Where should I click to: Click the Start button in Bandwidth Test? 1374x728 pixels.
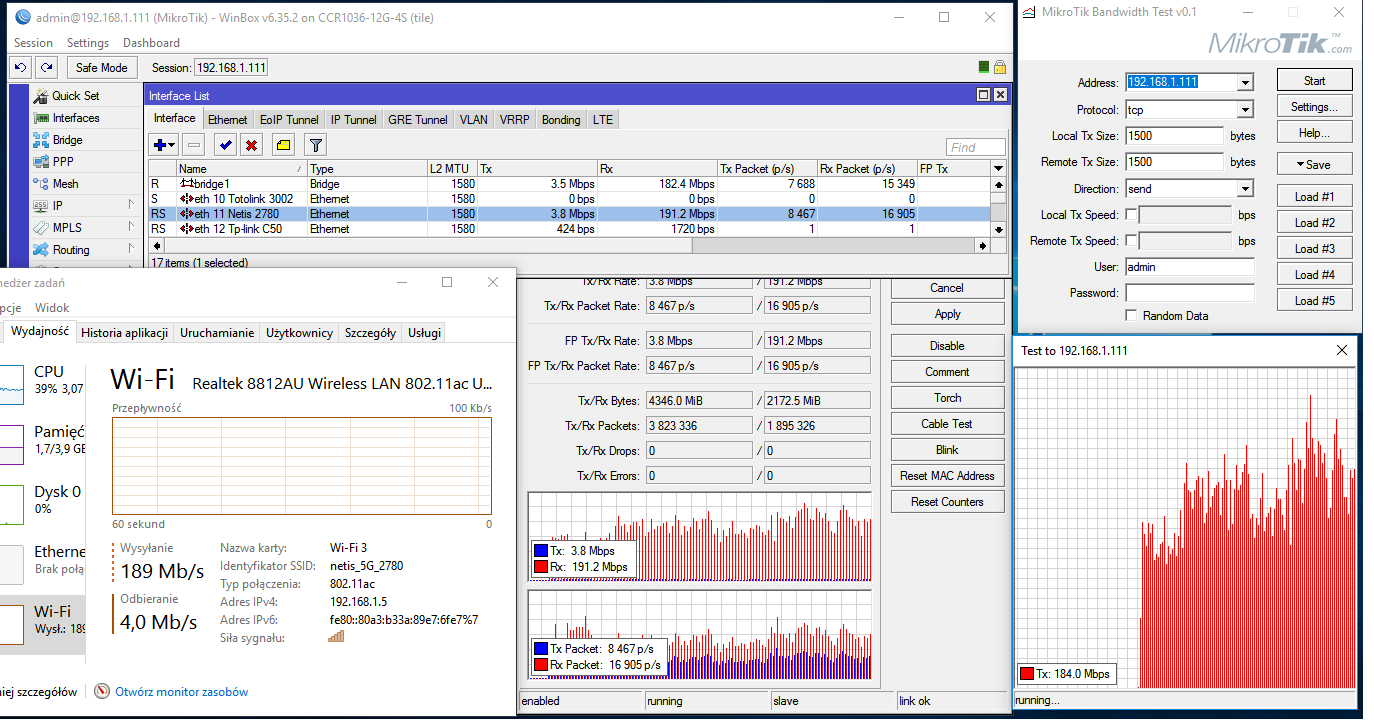[x=1314, y=81]
